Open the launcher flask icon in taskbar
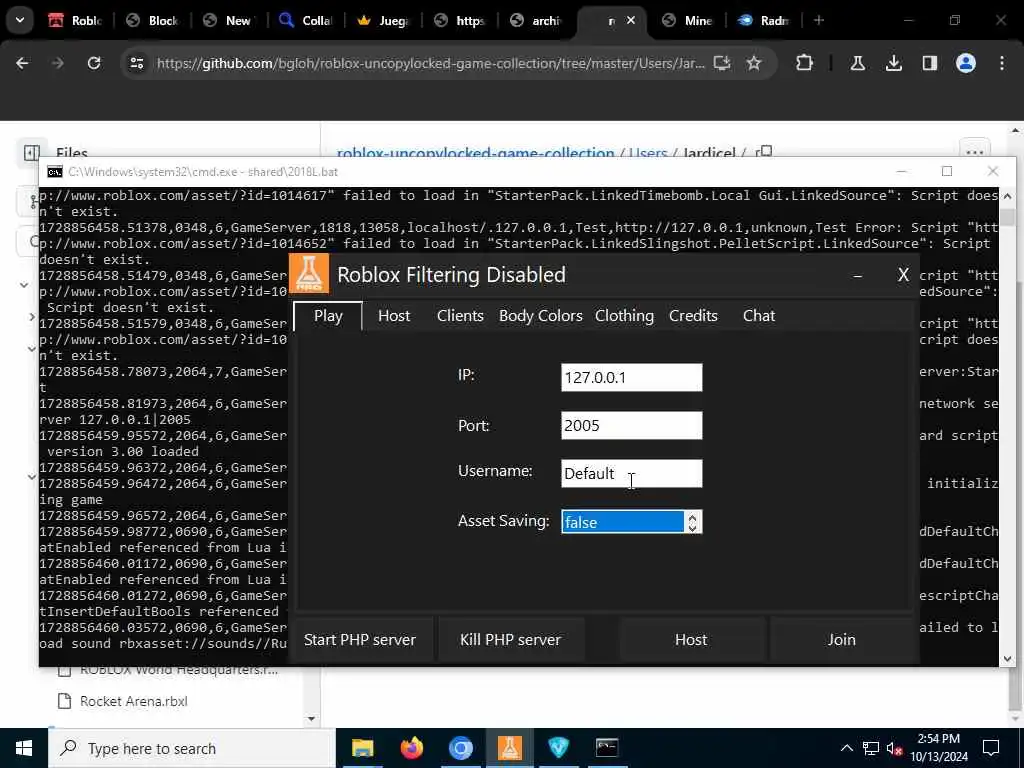This screenshot has height=768, width=1024. click(509, 748)
